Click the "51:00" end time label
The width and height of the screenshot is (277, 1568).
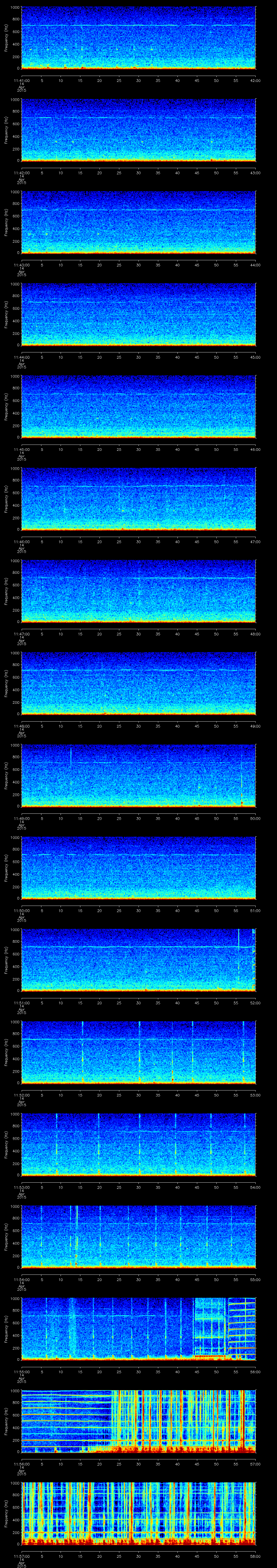click(x=256, y=910)
